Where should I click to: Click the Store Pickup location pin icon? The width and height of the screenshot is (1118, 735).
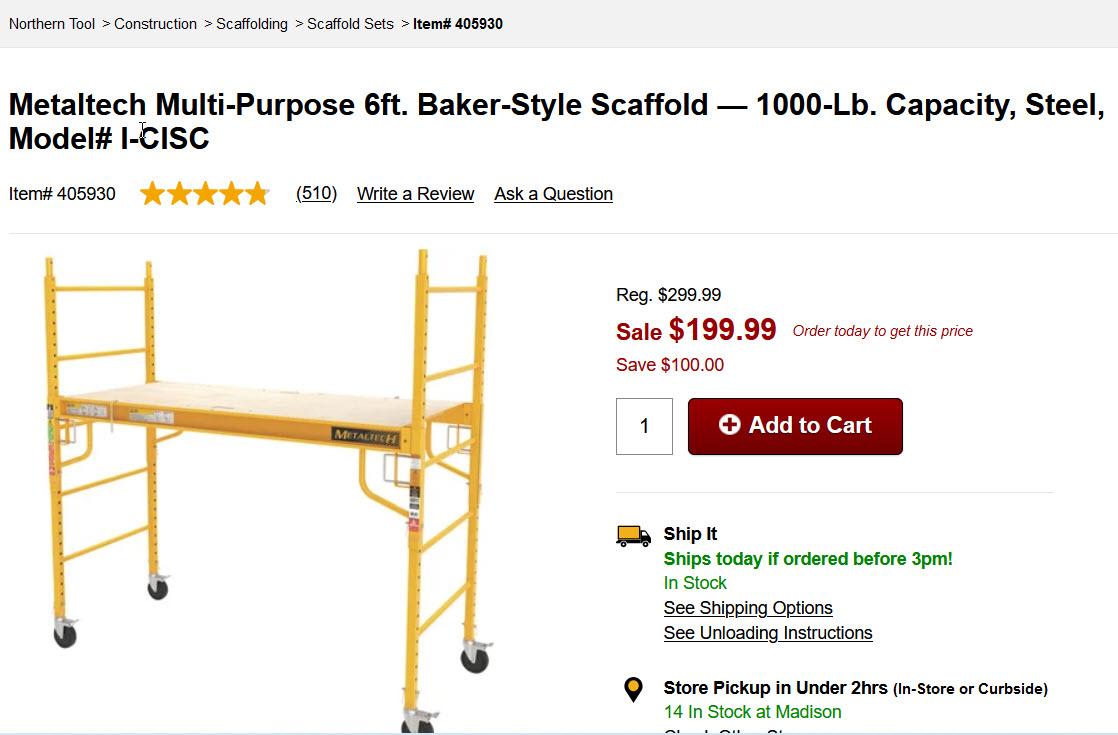634,689
